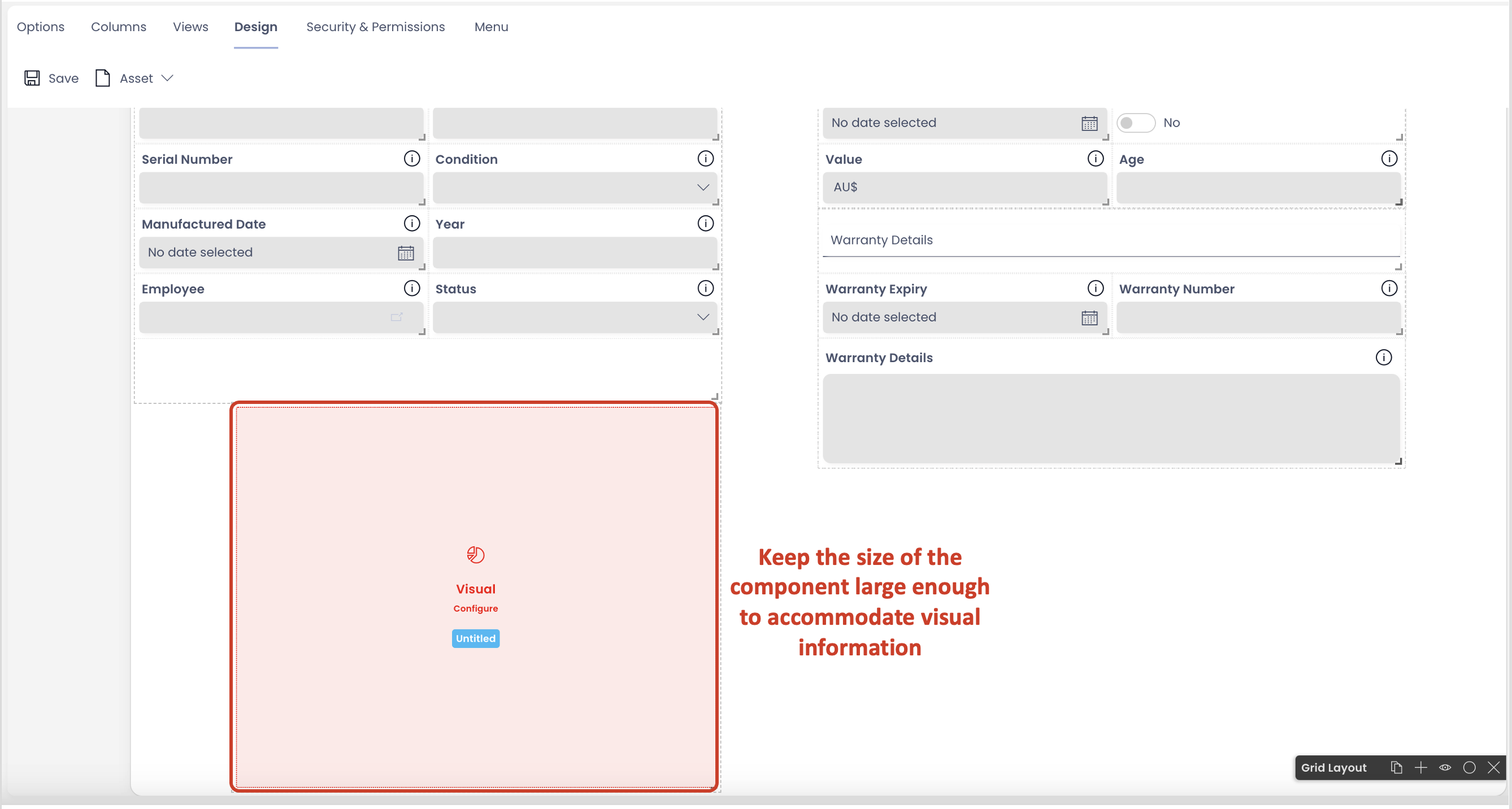Click the Untitled badge button
Screen dimensions: 1512x809
475,638
